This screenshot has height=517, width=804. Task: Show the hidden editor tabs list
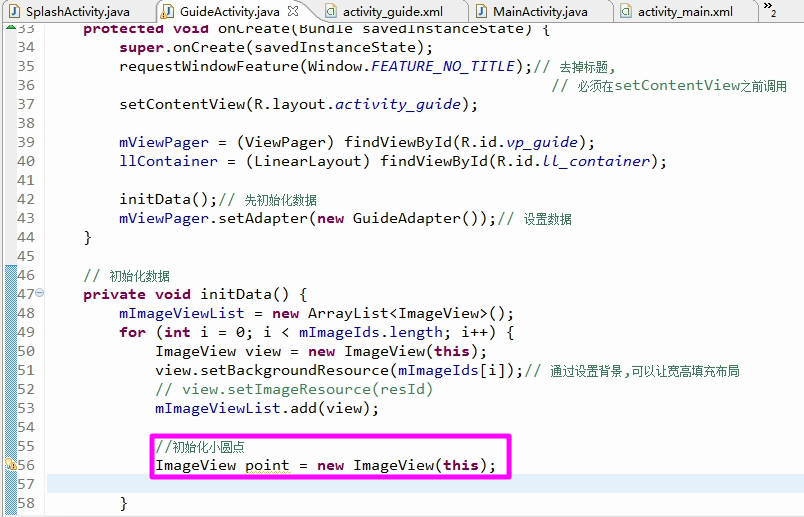pyautogui.click(x=770, y=9)
